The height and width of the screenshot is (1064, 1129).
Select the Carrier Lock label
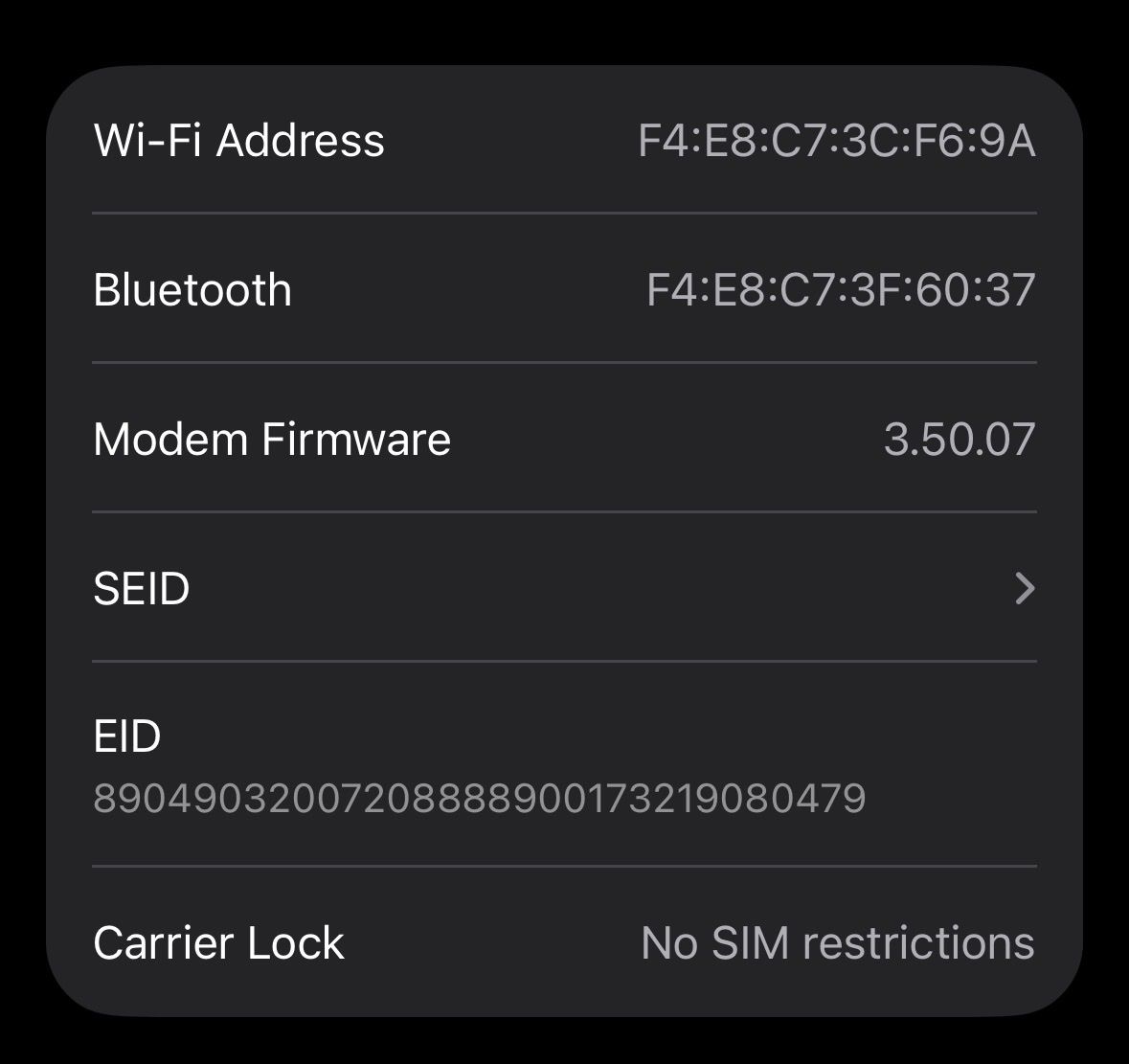click(218, 942)
